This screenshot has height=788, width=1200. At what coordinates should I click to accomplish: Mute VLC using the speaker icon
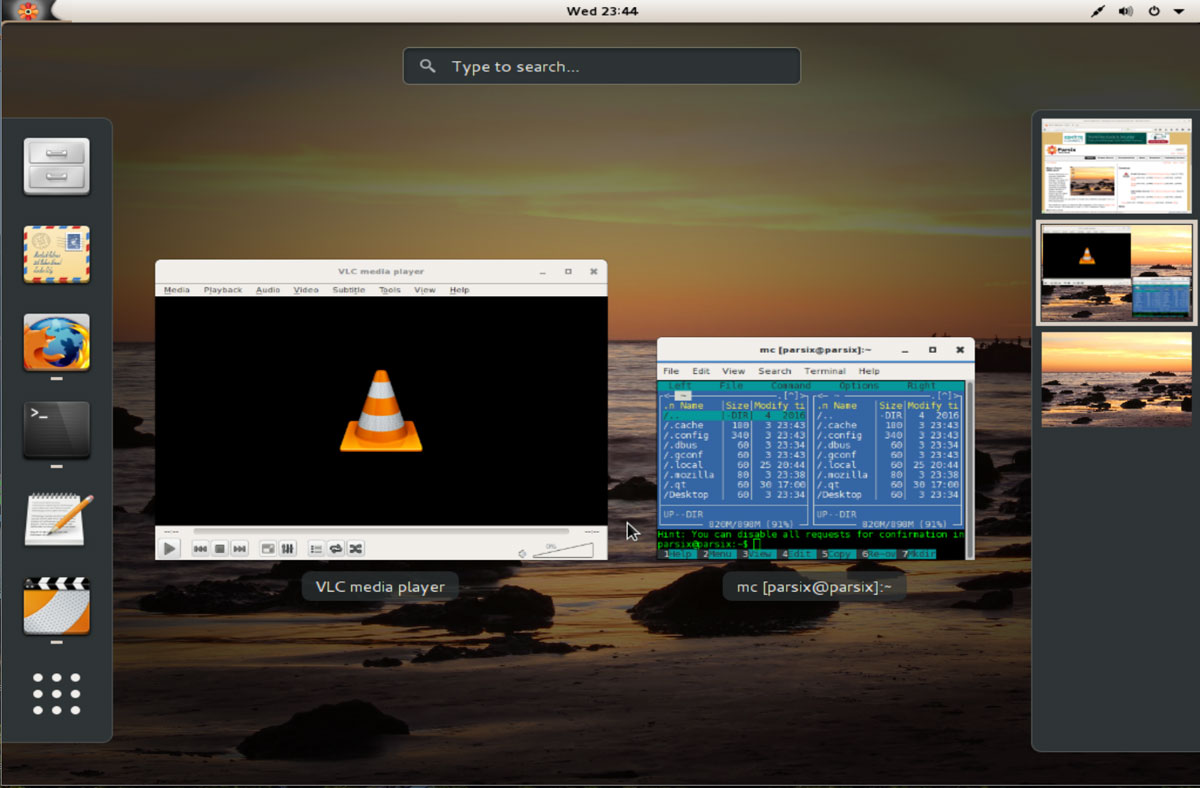pos(522,553)
